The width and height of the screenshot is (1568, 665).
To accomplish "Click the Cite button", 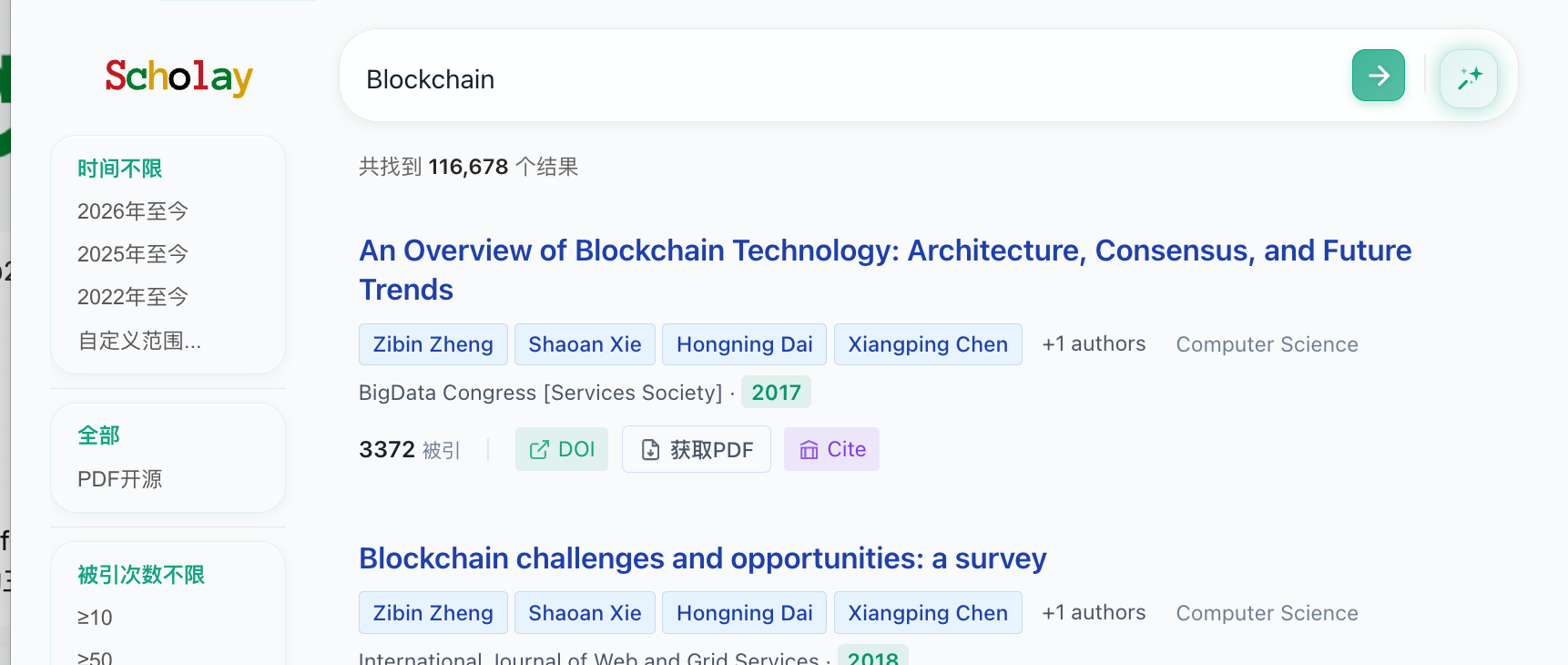I will [831, 449].
